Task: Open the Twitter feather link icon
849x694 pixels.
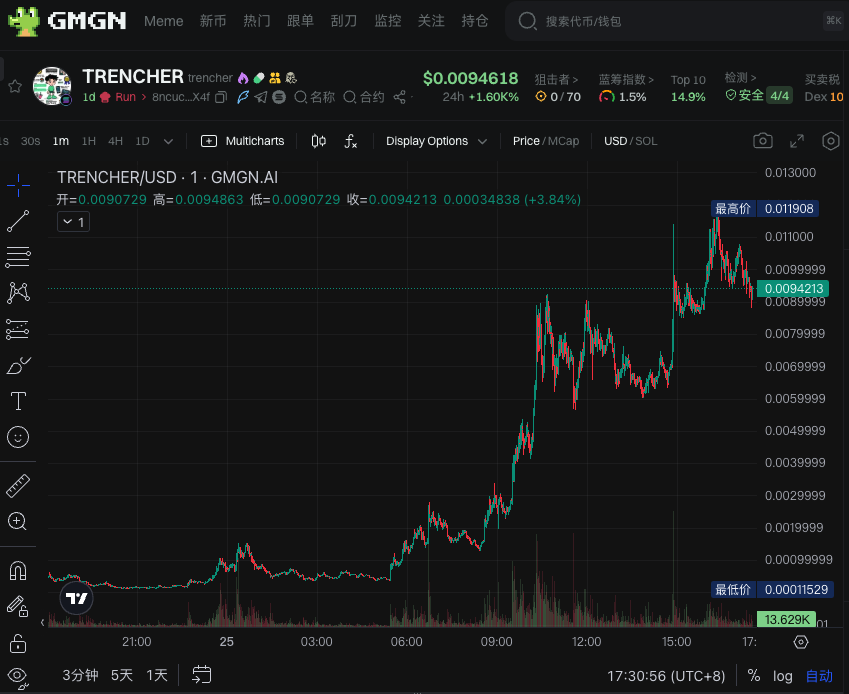Action: point(243,97)
